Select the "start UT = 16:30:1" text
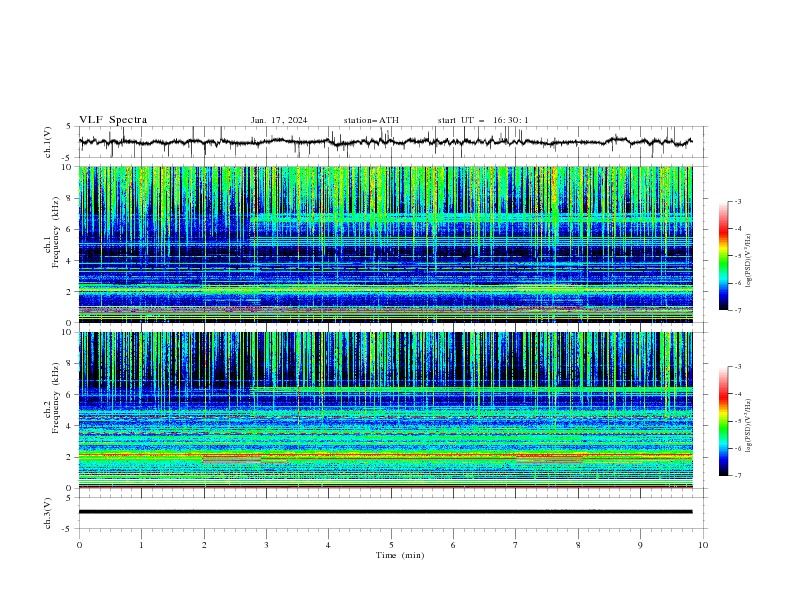The image size is (792, 612). (x=483, y=120)
